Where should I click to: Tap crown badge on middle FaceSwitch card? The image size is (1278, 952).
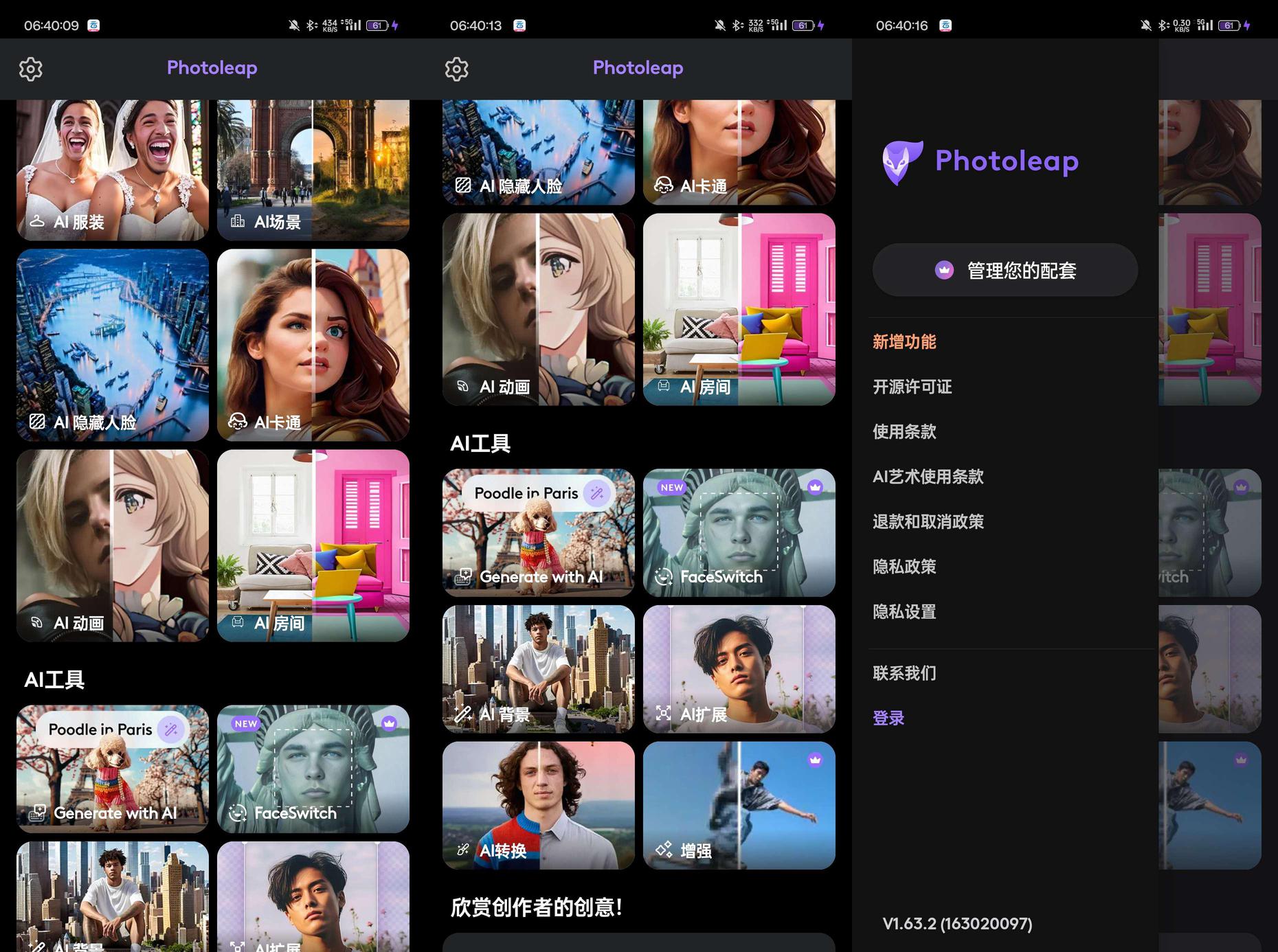click(x=816, y=487)
